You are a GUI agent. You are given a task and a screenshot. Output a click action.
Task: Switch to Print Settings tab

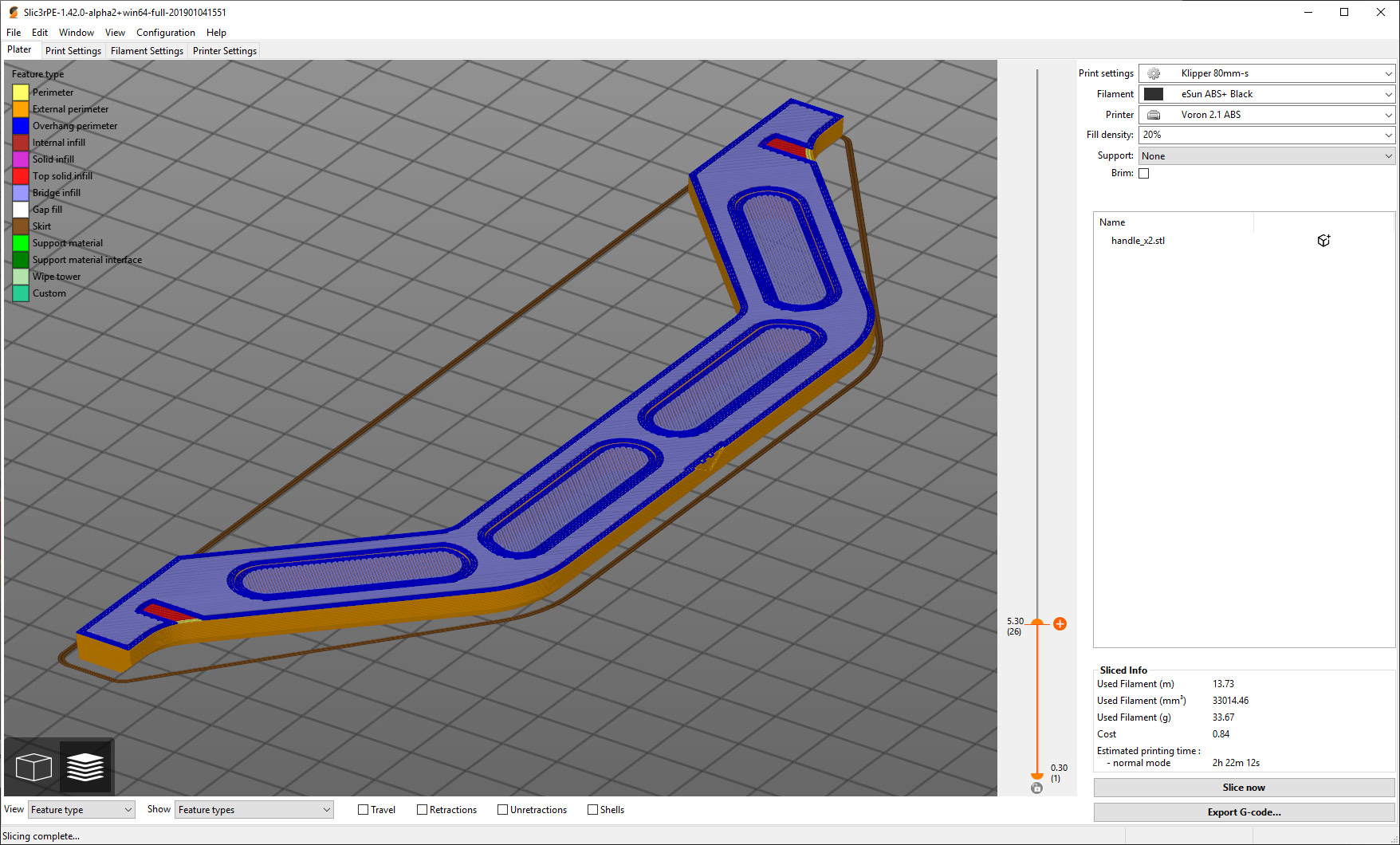(73, 50)
